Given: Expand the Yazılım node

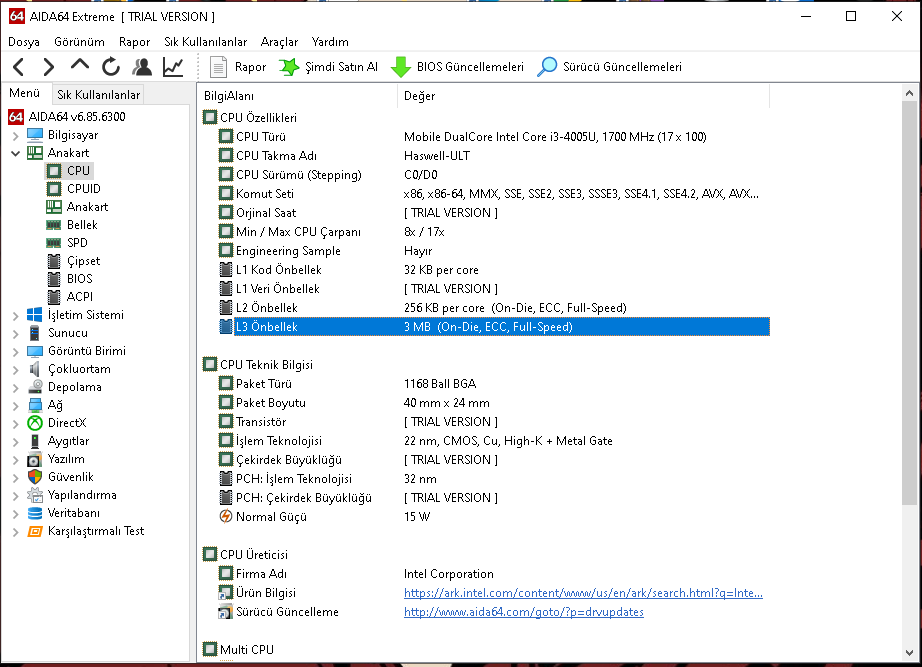Looking at the screenshot, I should pos(16,460).
